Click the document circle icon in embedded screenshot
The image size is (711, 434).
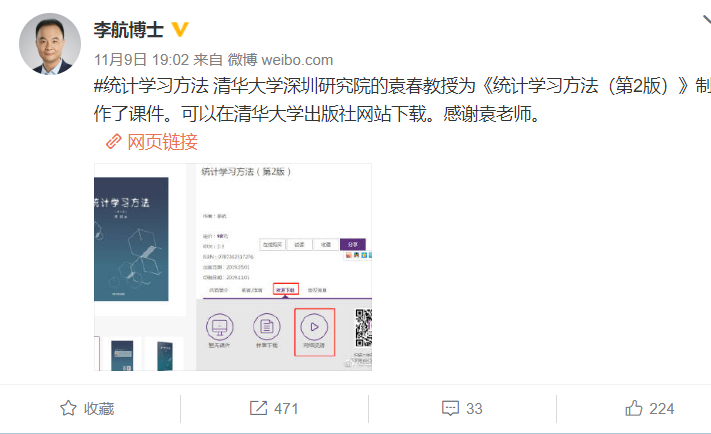point(267,327)
